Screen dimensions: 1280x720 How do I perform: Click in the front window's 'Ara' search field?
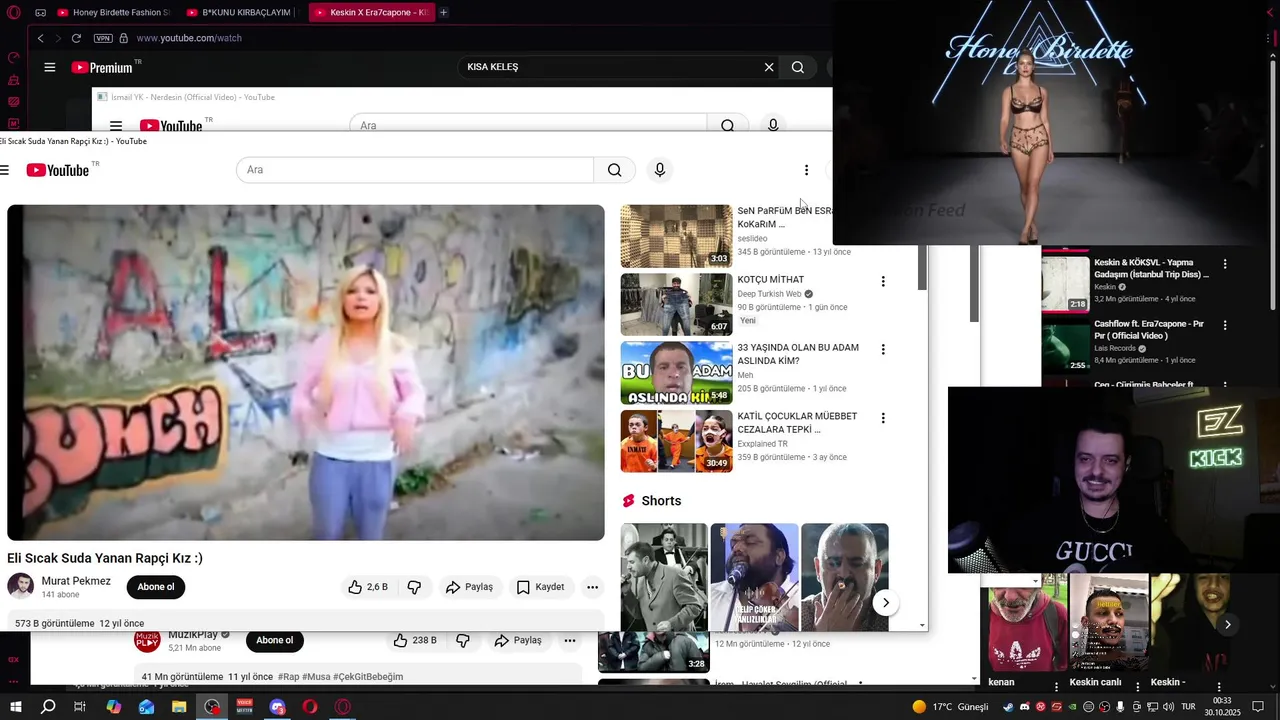(415, 170)
